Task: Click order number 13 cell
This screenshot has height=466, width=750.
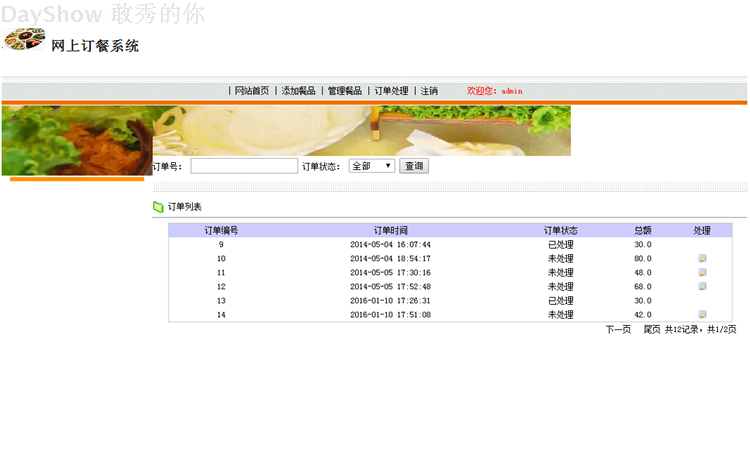Action: tap(221, 300)
